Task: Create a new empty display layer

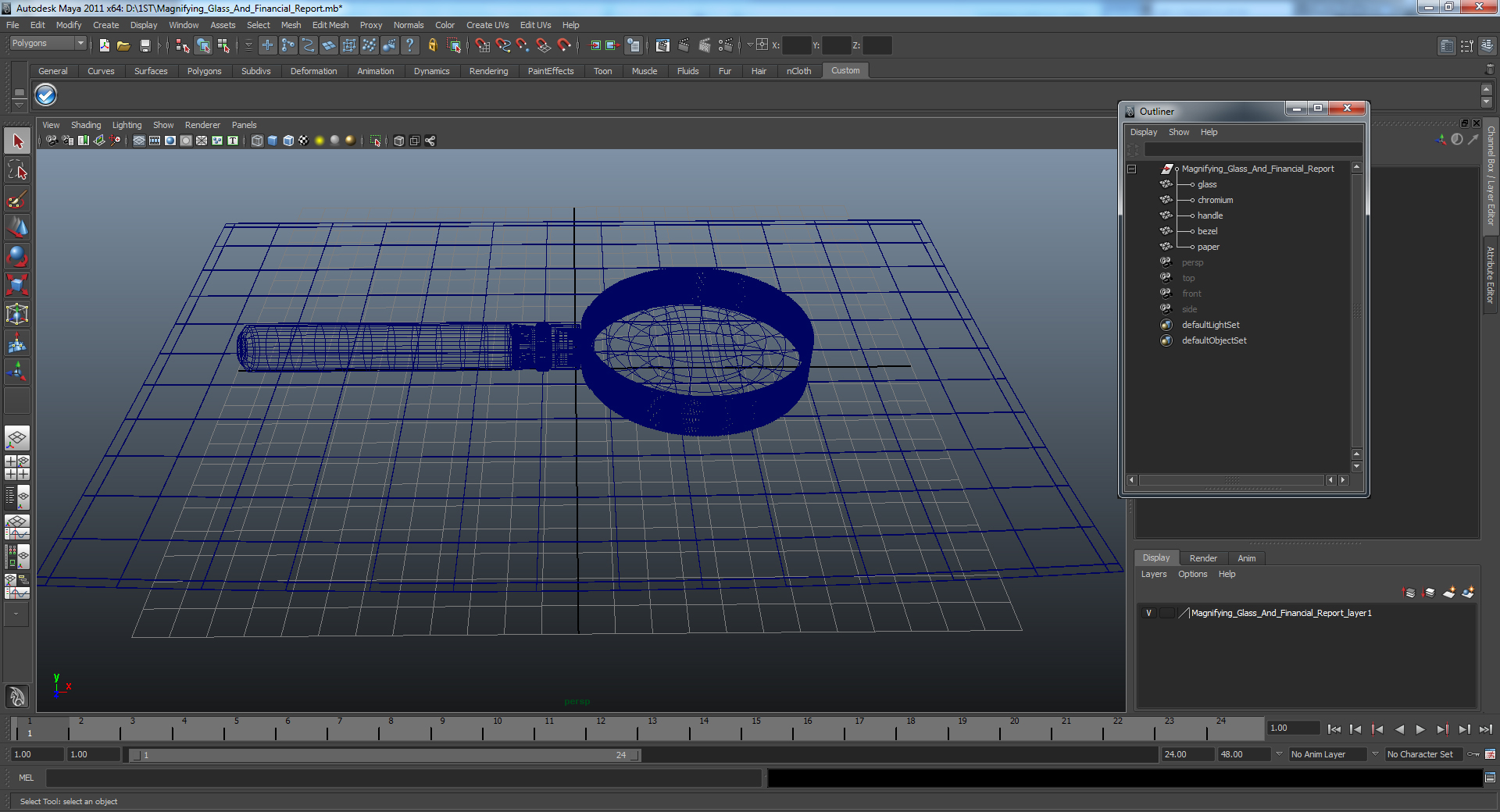Action: [x=1448, y=593]
